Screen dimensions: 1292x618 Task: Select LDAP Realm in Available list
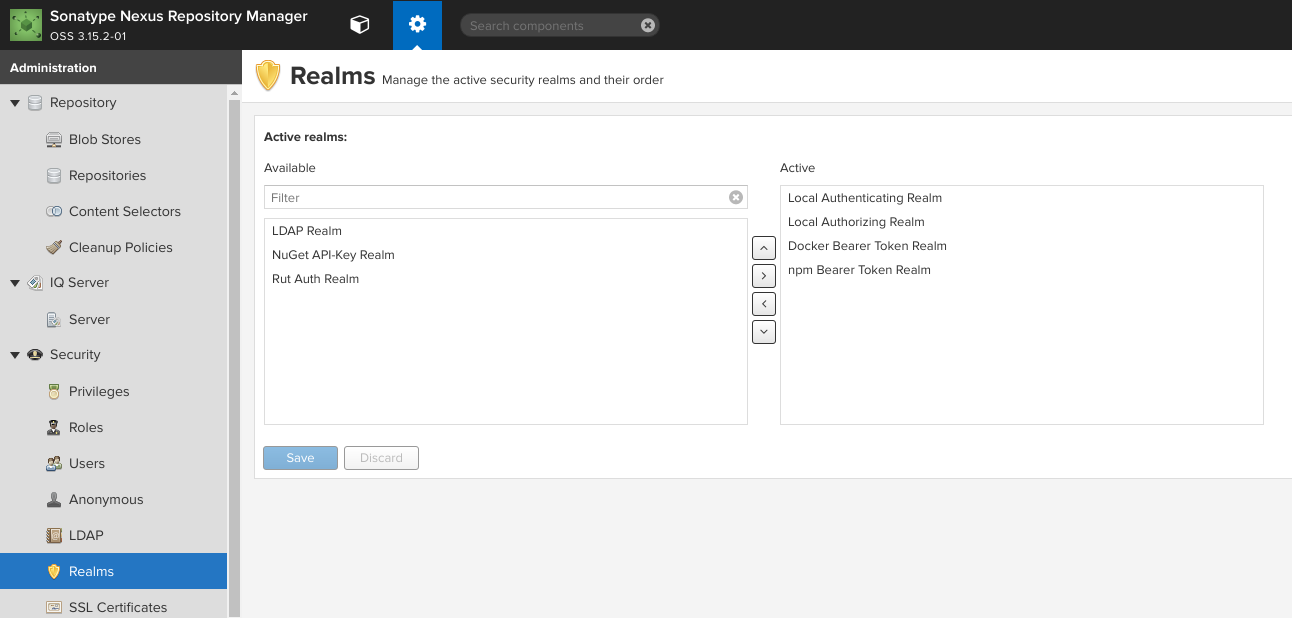[506, 231]
